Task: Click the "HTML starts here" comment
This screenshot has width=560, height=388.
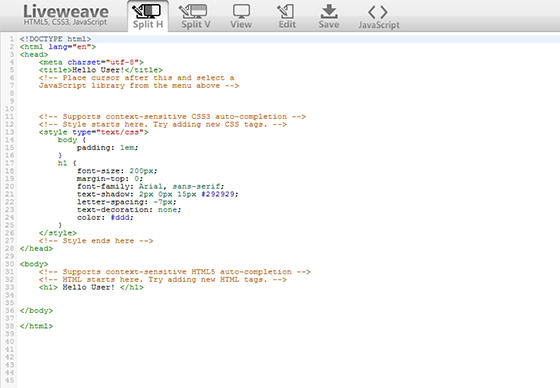Action: point(163,280)
